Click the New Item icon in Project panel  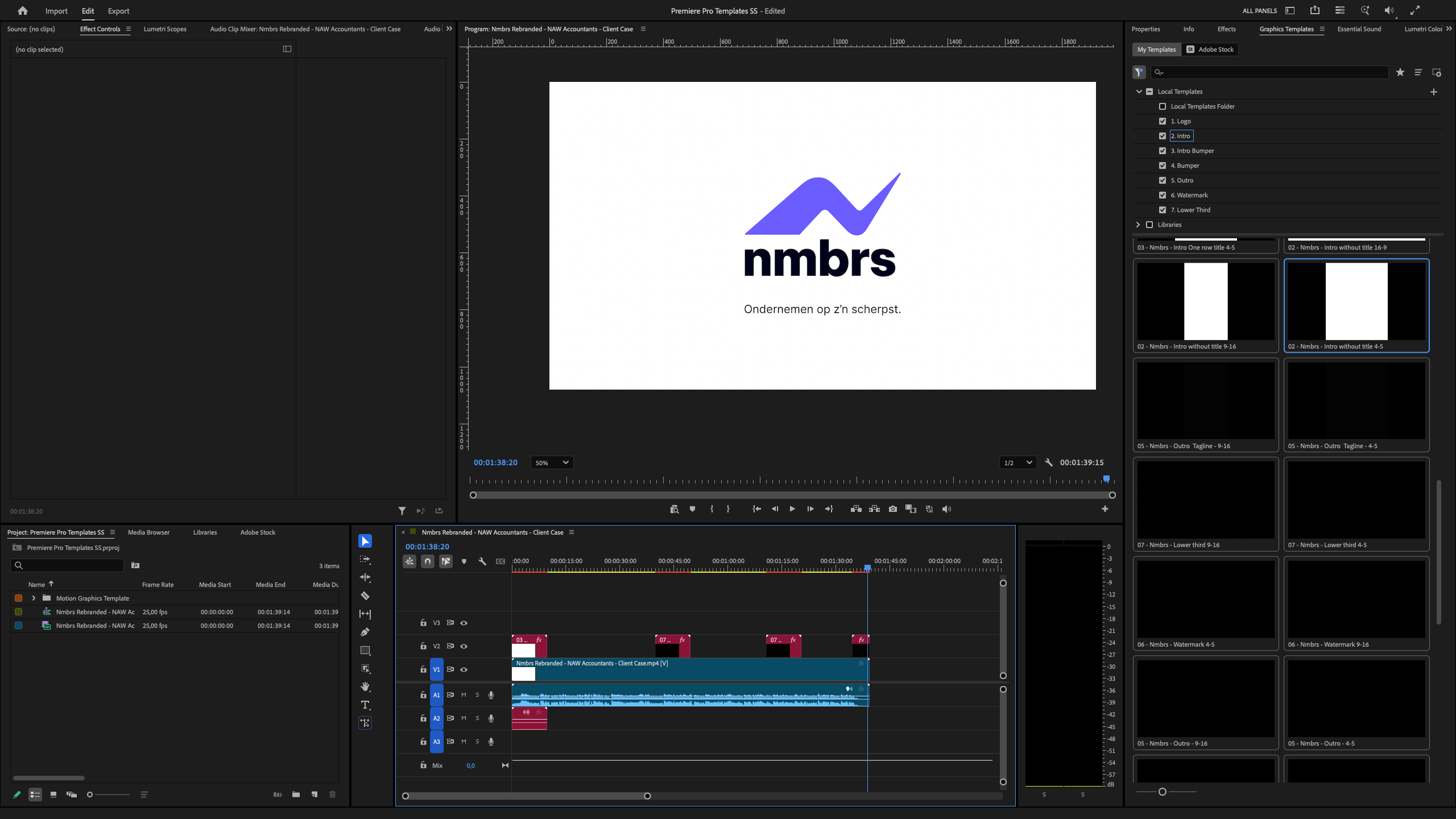click(315, 795)
